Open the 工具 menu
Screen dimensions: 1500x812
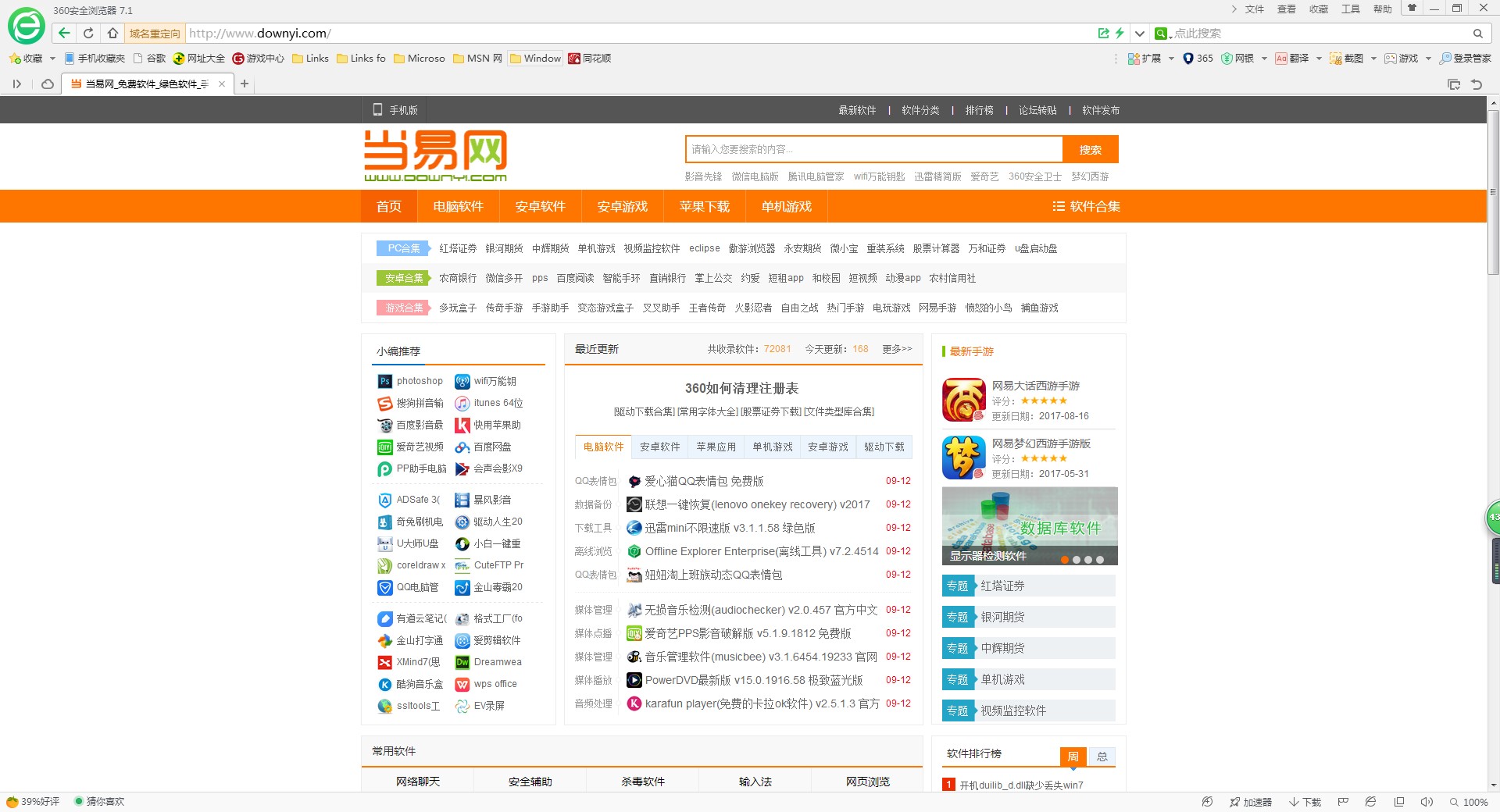[1351, 9]
